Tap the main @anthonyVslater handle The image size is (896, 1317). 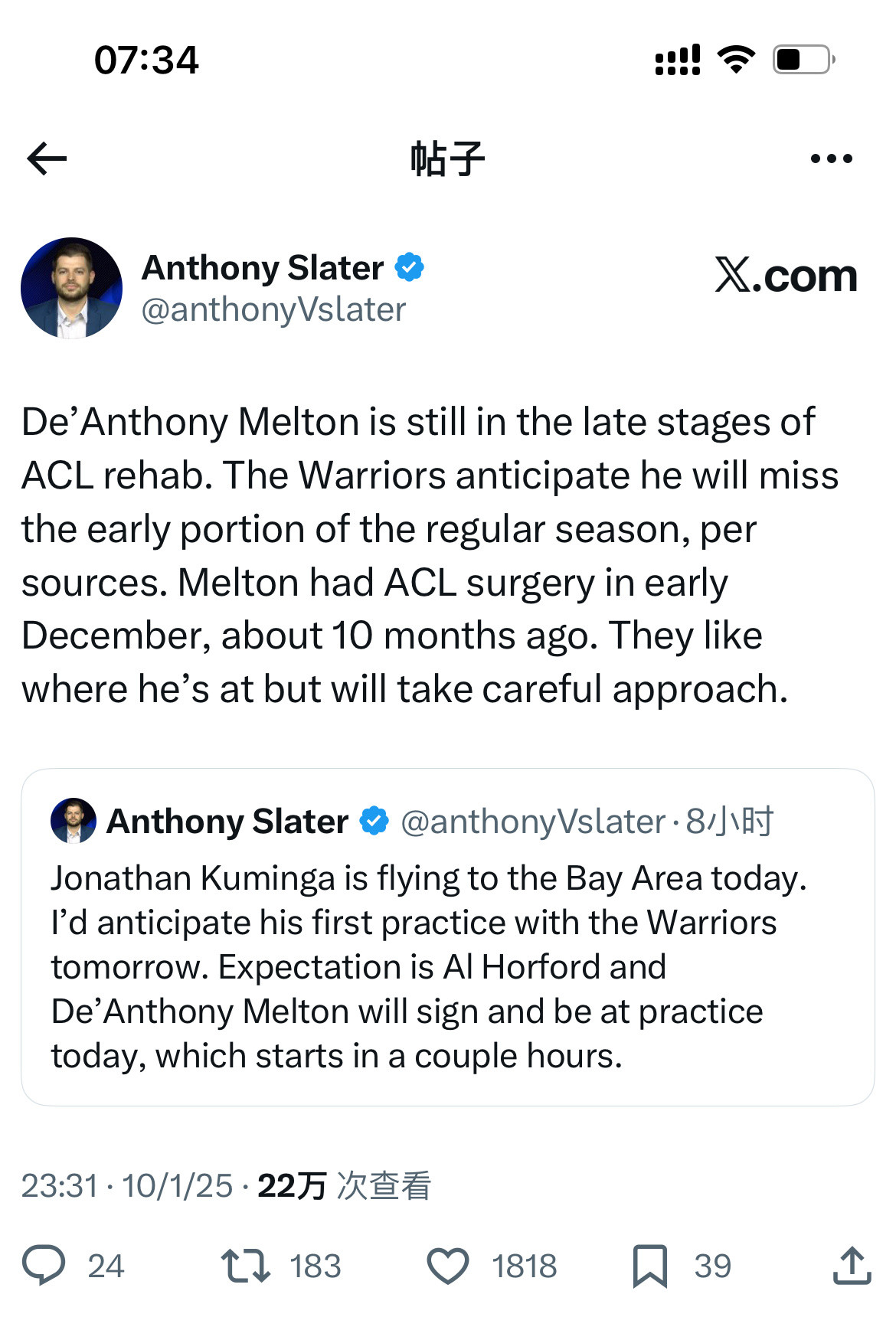click(x=273, y=309)
